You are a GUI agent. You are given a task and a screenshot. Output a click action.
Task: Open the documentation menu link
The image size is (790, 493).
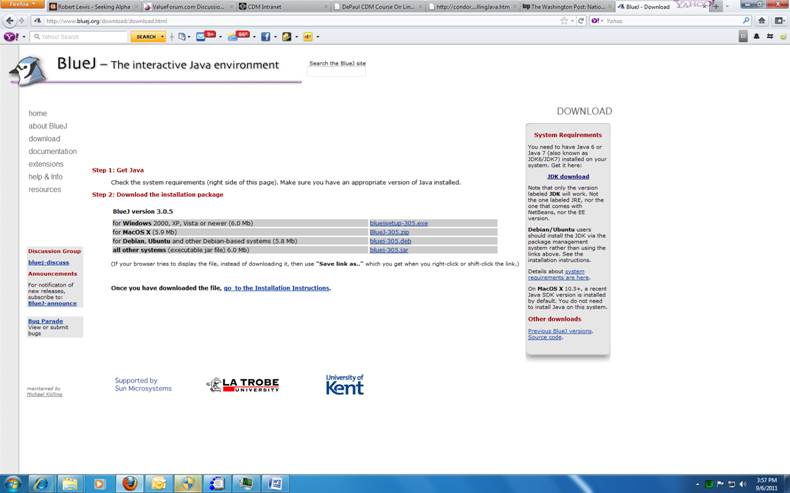click(52, 151)
